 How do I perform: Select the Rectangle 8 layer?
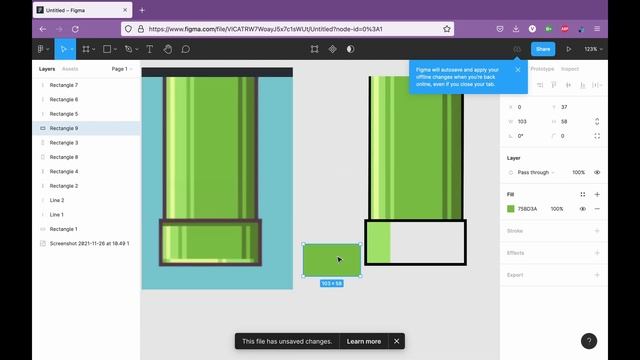87,157
